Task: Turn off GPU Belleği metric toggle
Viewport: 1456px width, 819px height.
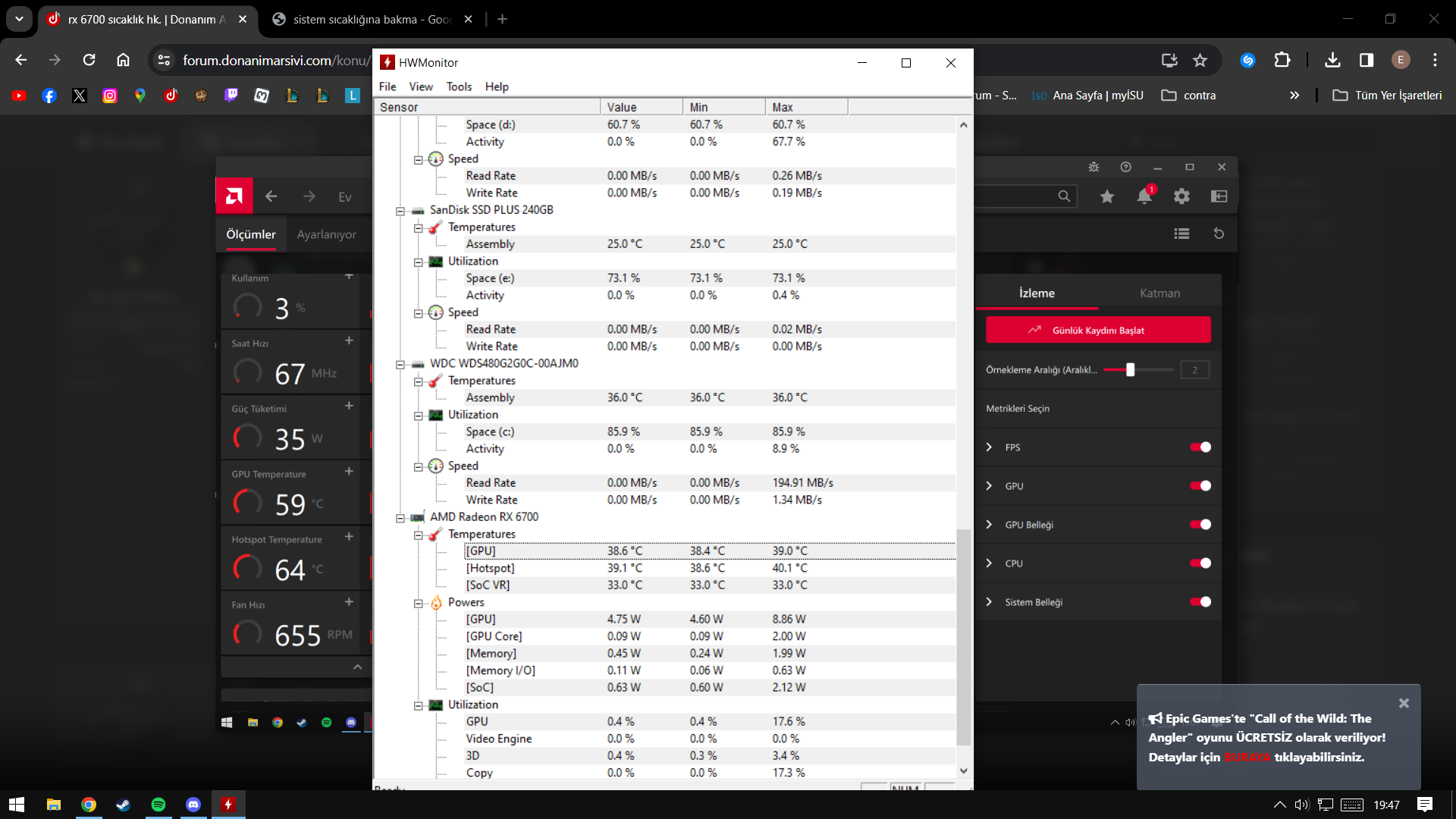Action: point(1200,525)
